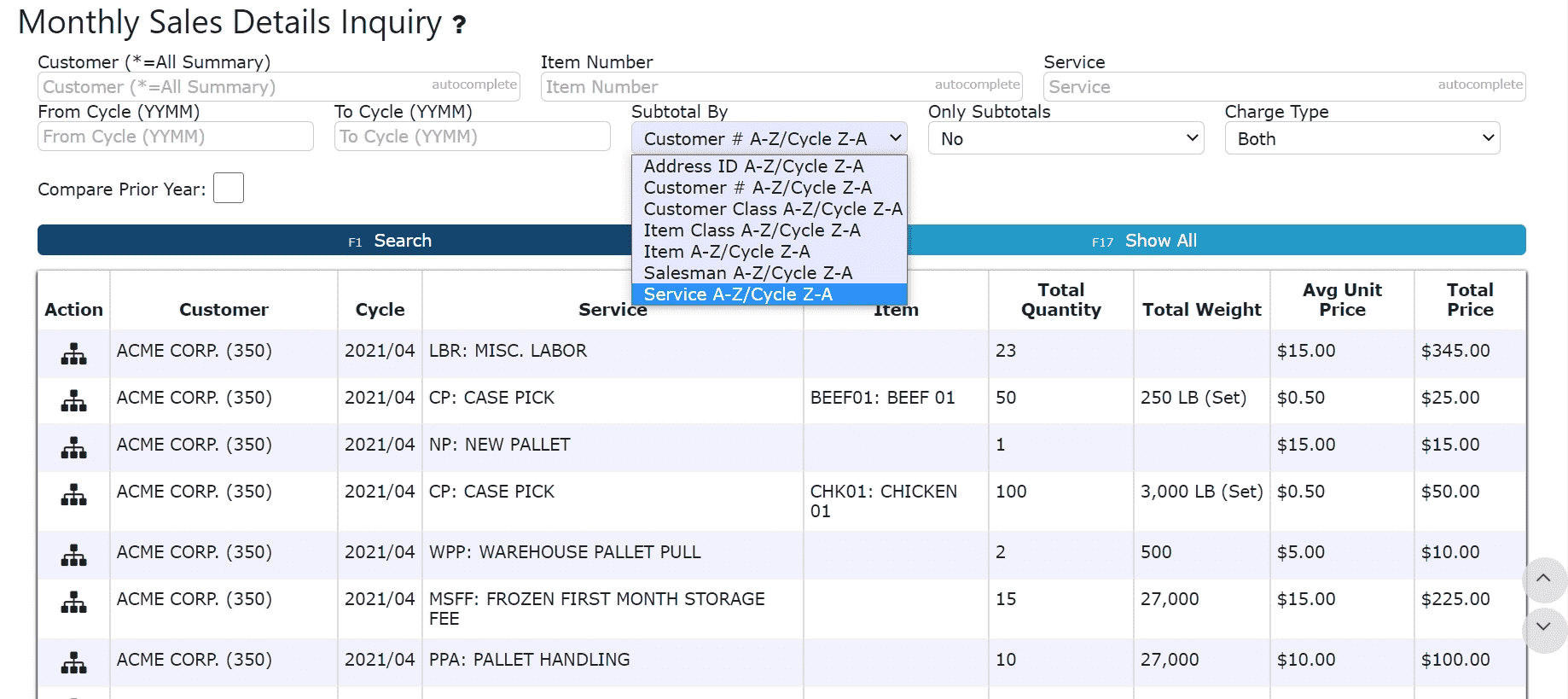This screenshot has height=699, width=1568.
Task: Focus the To Cycle (YYMM) field
Action: (473, 136)
